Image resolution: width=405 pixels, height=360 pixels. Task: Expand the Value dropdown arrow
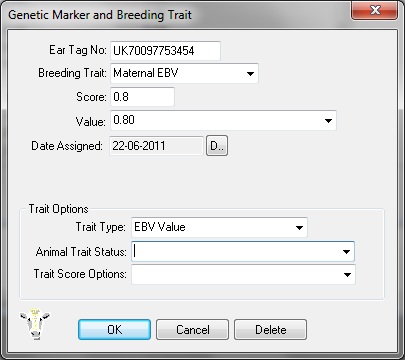click(x=328, y=121)
